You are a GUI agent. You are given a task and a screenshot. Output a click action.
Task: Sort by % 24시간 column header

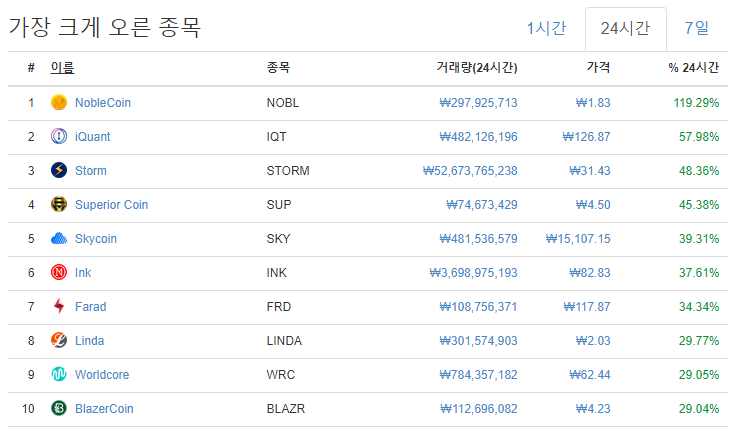point(694,68)
